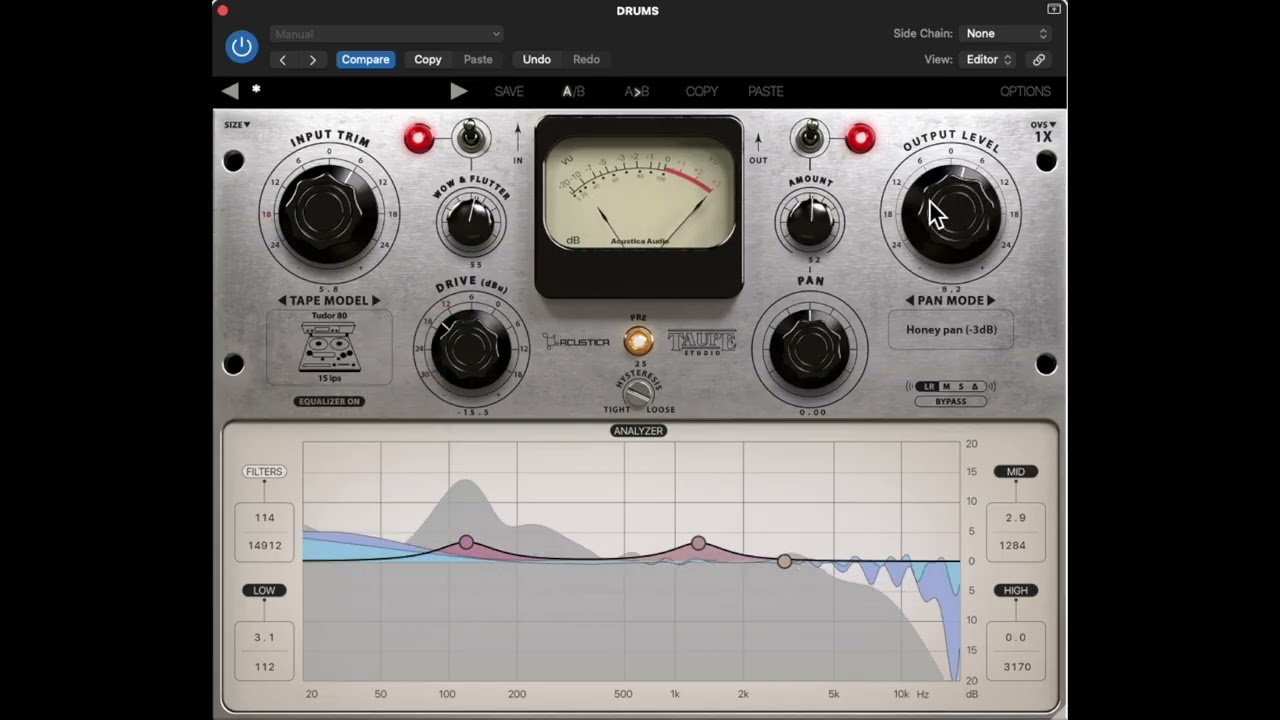Image resolution: width=1280 pixels, height=720 pixels.
Task: Click the Honey pan (-3dB) display
Action: pos(951,330)
